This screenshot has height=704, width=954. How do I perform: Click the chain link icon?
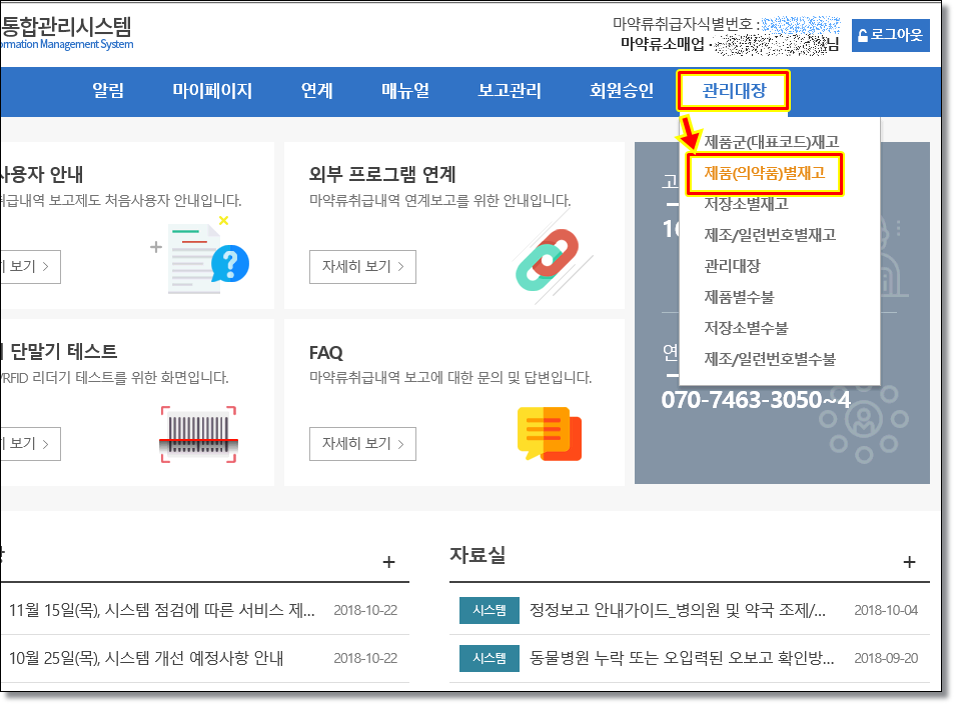click(547, 259)
